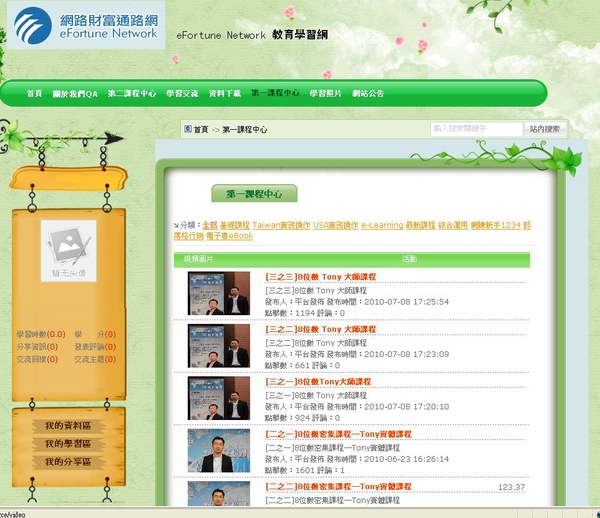Open 資料下載 in the nav bar
Screen dimensions: 600x518
pos(225,93)
